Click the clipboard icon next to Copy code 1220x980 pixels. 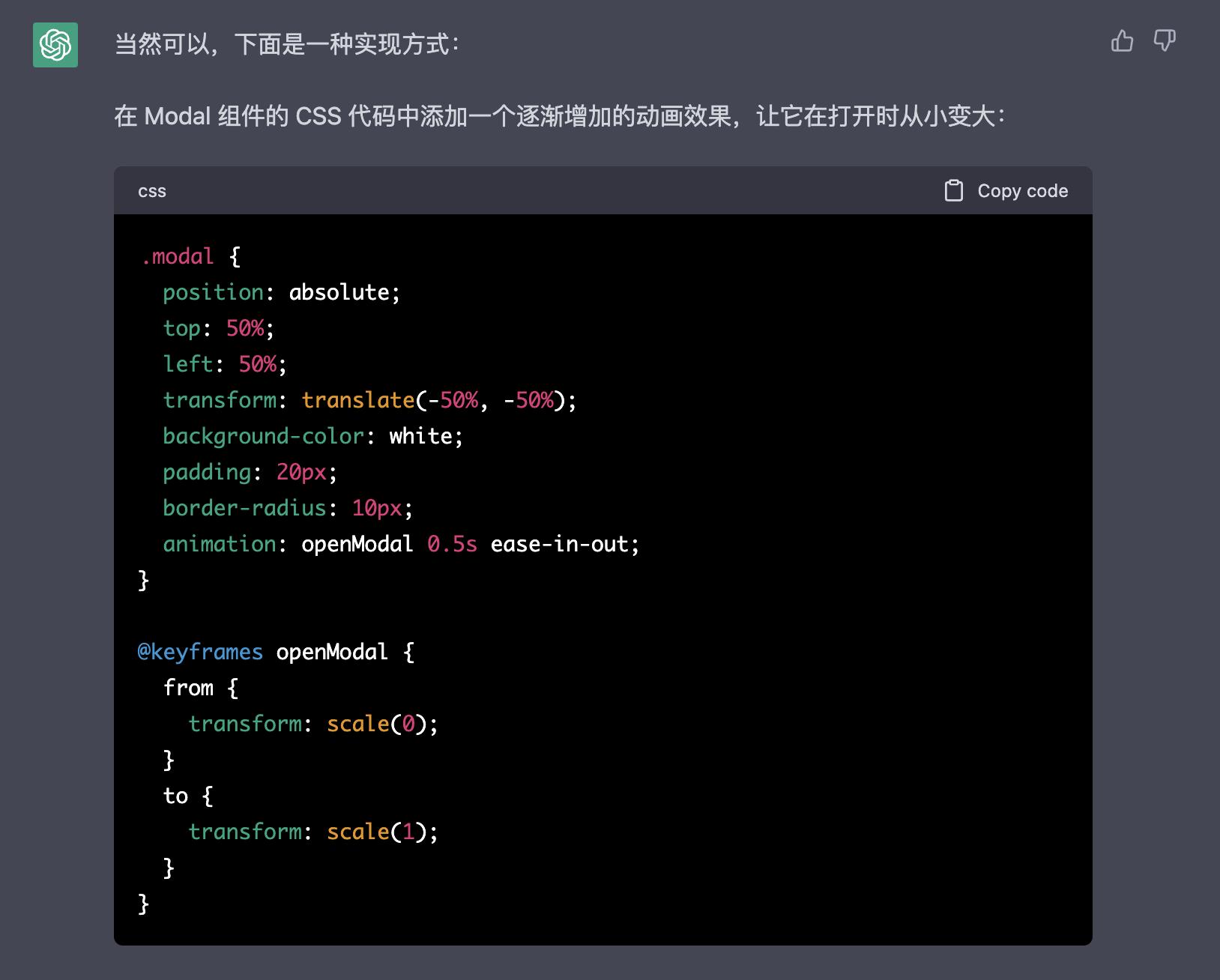(x=953, y=190)
